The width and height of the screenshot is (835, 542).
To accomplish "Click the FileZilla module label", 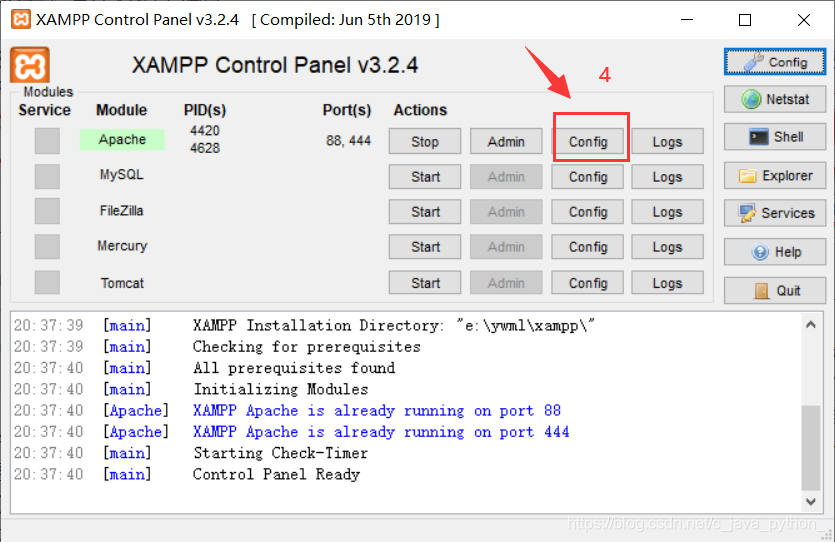I will pos(121,211).
